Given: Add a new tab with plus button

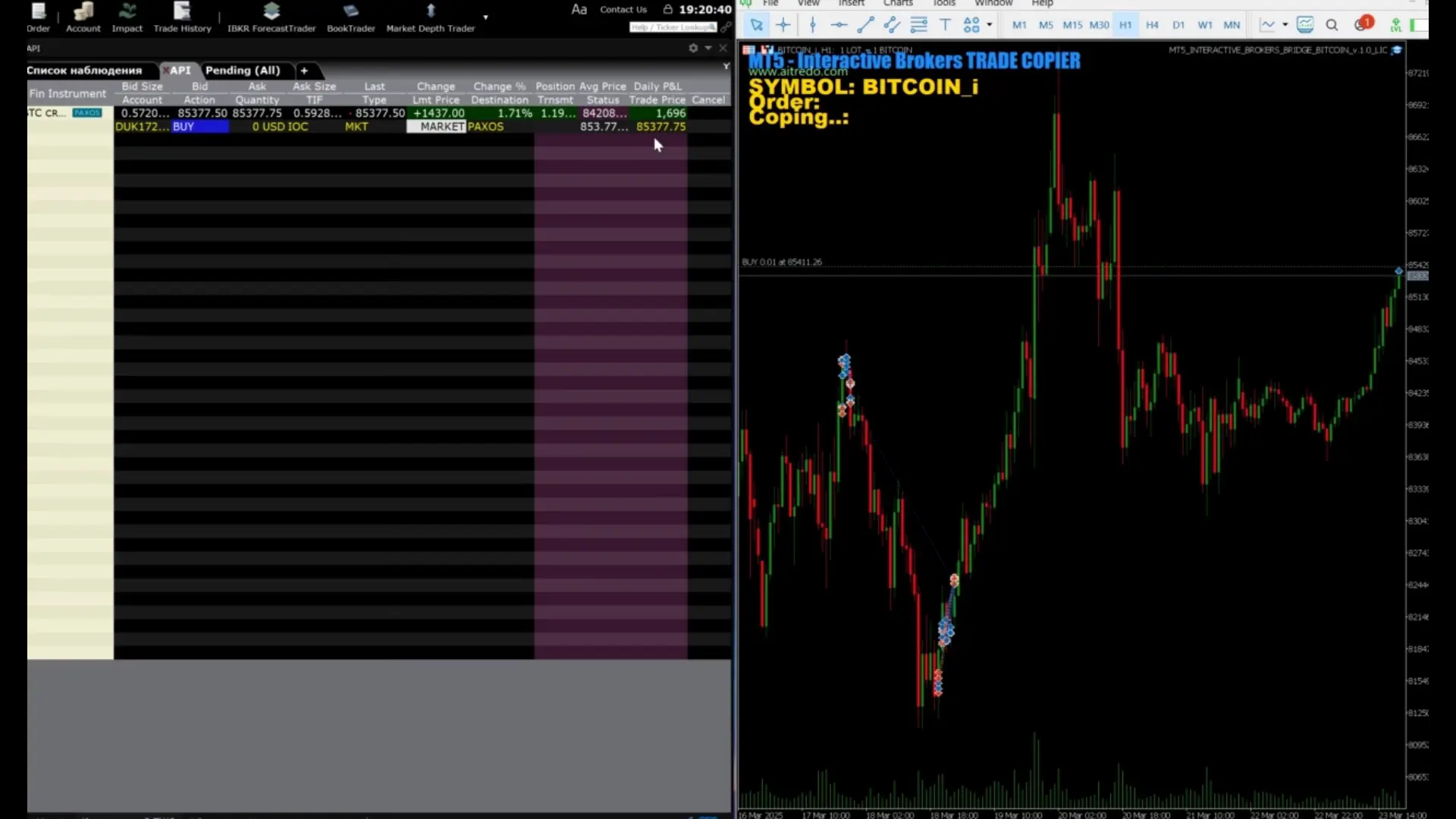Looking at the screenshot, I should pos(304,71).
